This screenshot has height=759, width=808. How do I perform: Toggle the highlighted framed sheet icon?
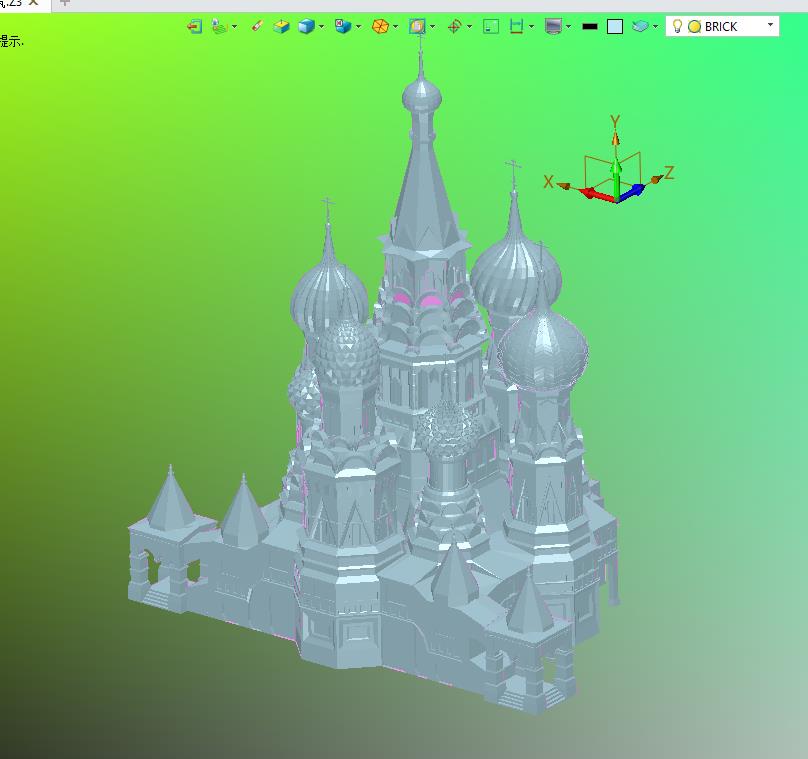click(417, 26)
